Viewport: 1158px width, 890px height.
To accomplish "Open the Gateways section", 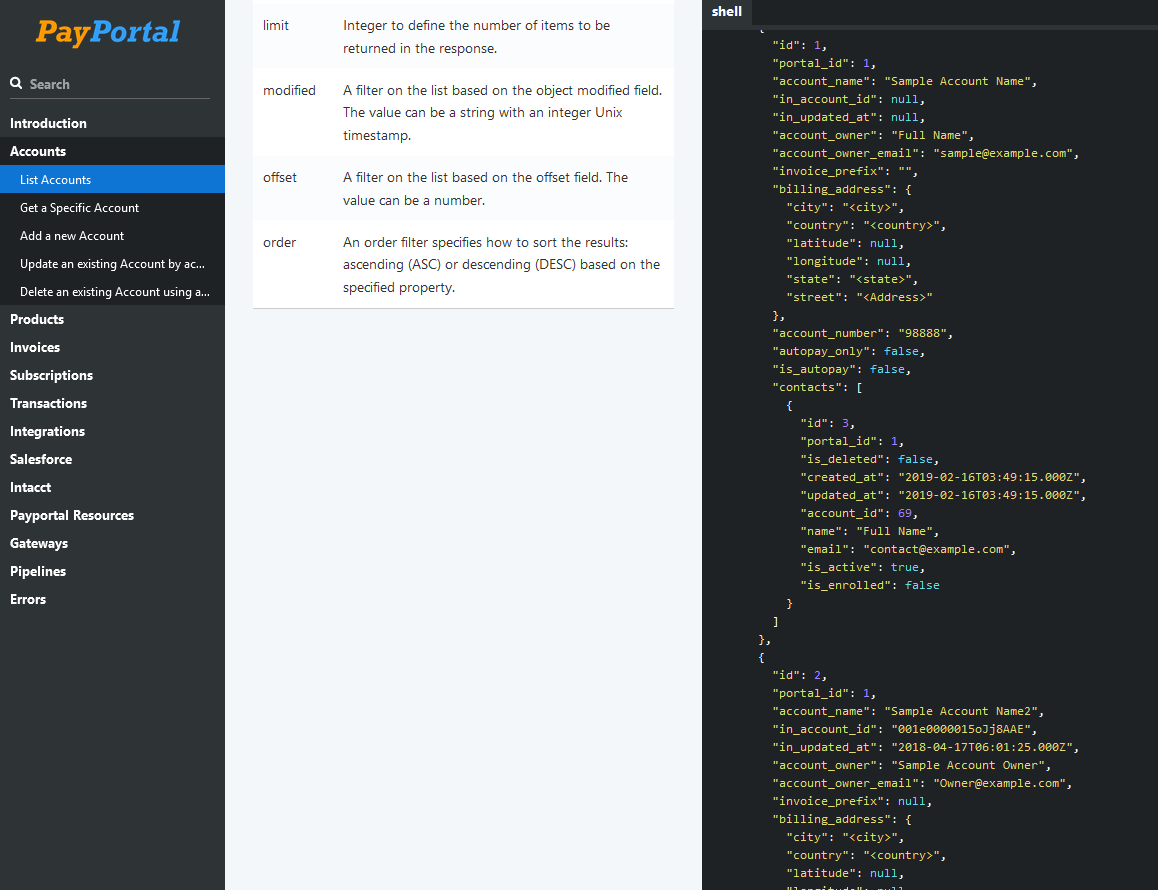I will point(39,543).
